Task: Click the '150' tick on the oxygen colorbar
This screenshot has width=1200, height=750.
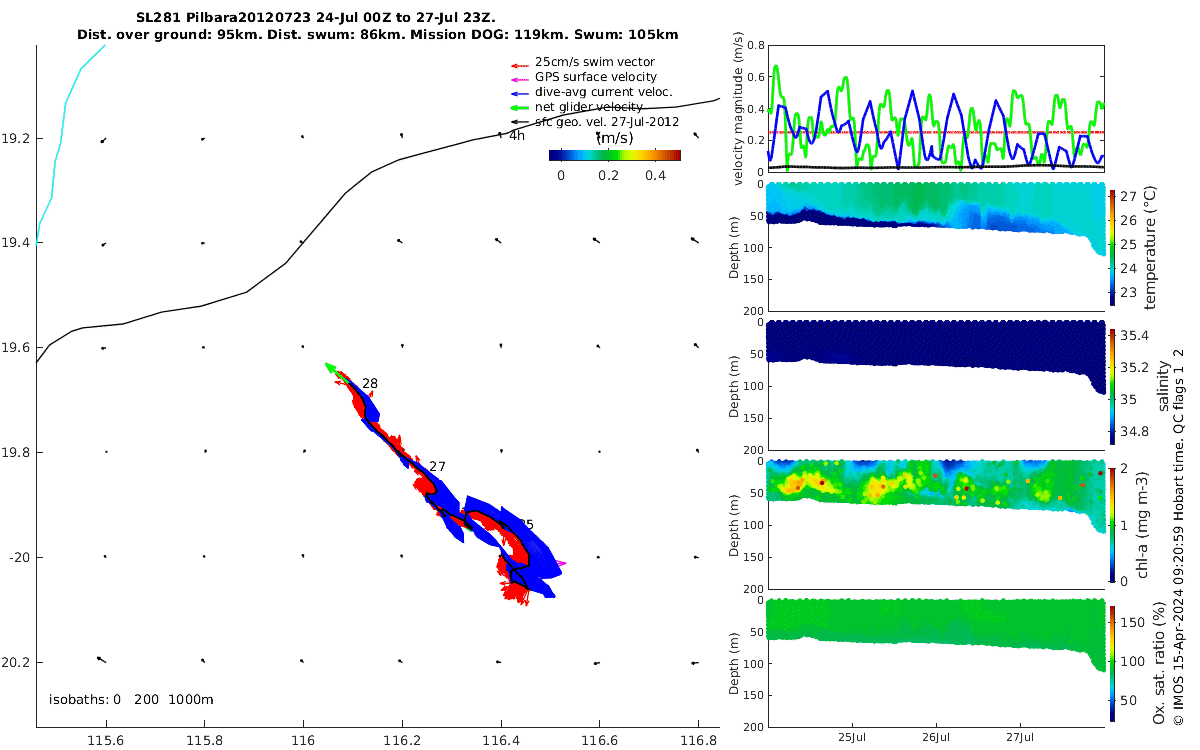Action: pyautogui.click(x=1131, y=622)
